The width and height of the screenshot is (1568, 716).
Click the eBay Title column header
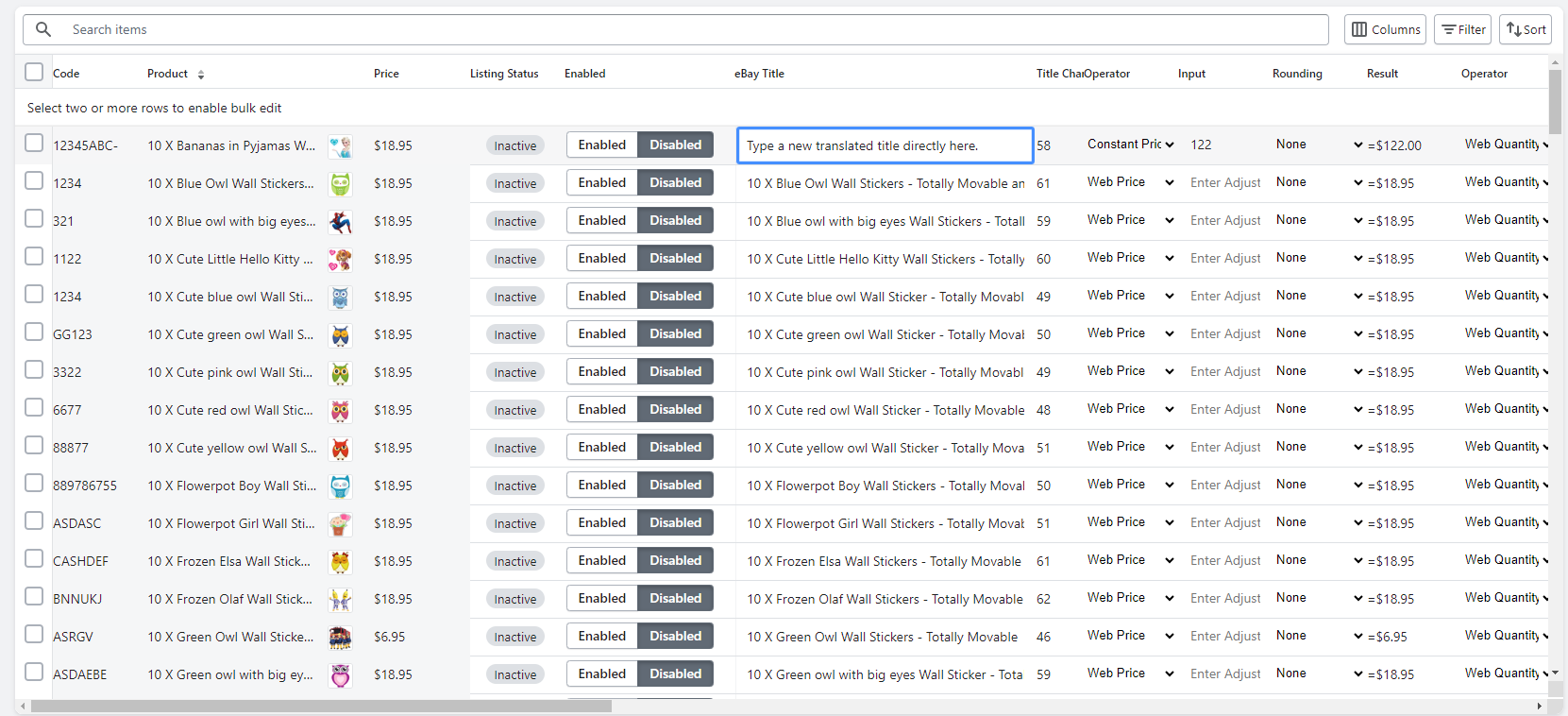[x=759, y=74]
